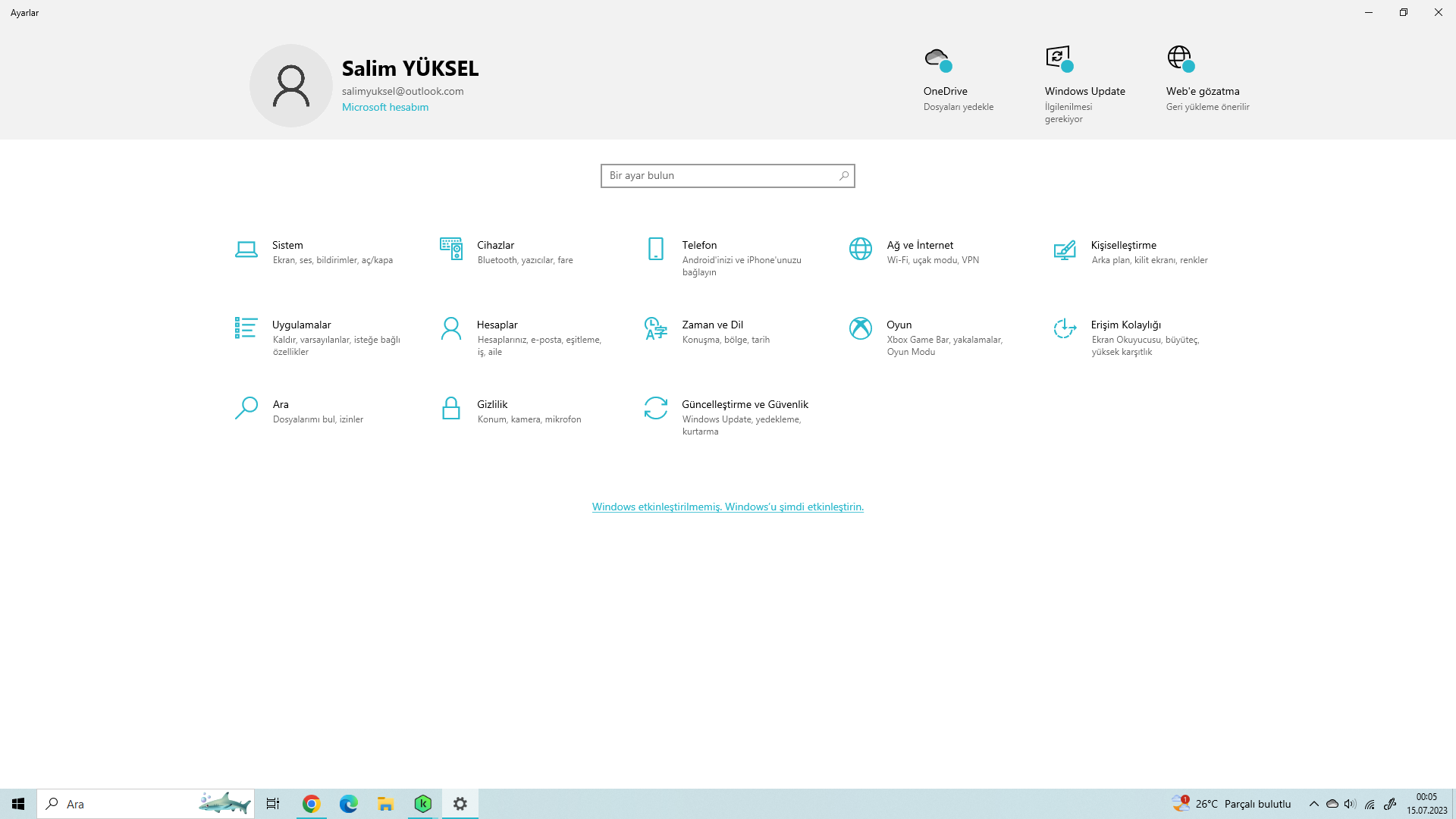
Task: Open Kişiselleştirme personalization icon
Action: [x=1065, y=249]
